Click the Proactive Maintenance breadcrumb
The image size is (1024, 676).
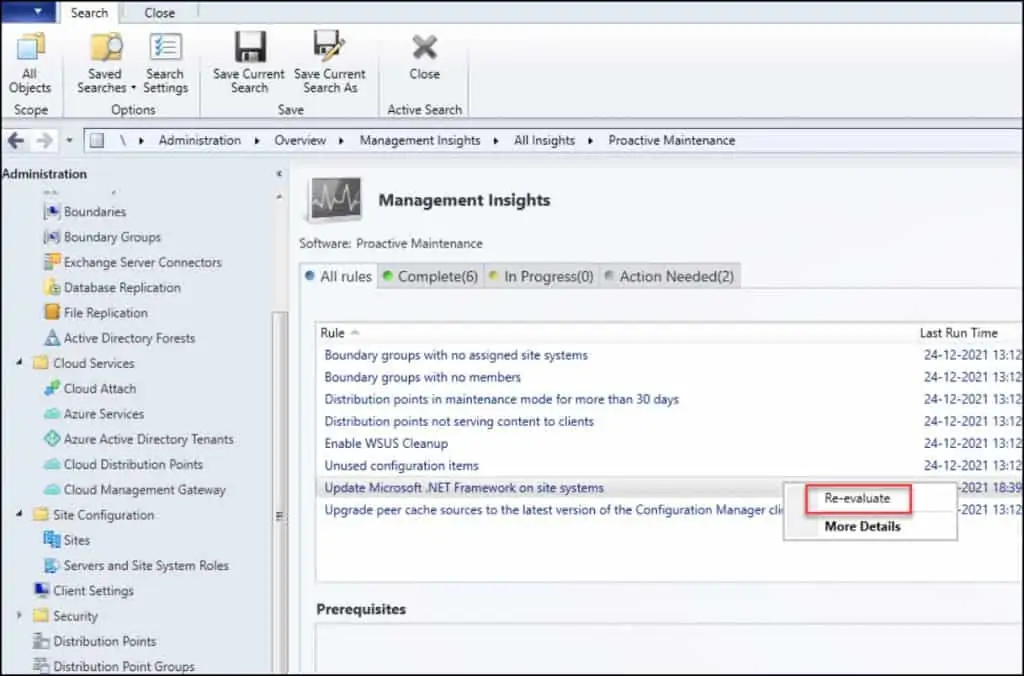[x=671, y=140]
